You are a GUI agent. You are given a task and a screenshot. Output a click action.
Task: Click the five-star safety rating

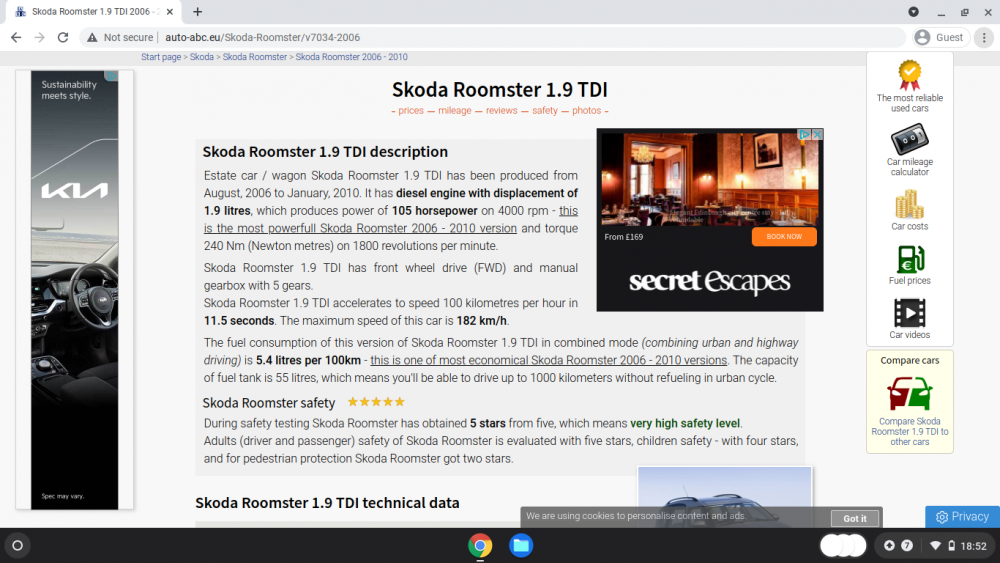pos(376,402)
